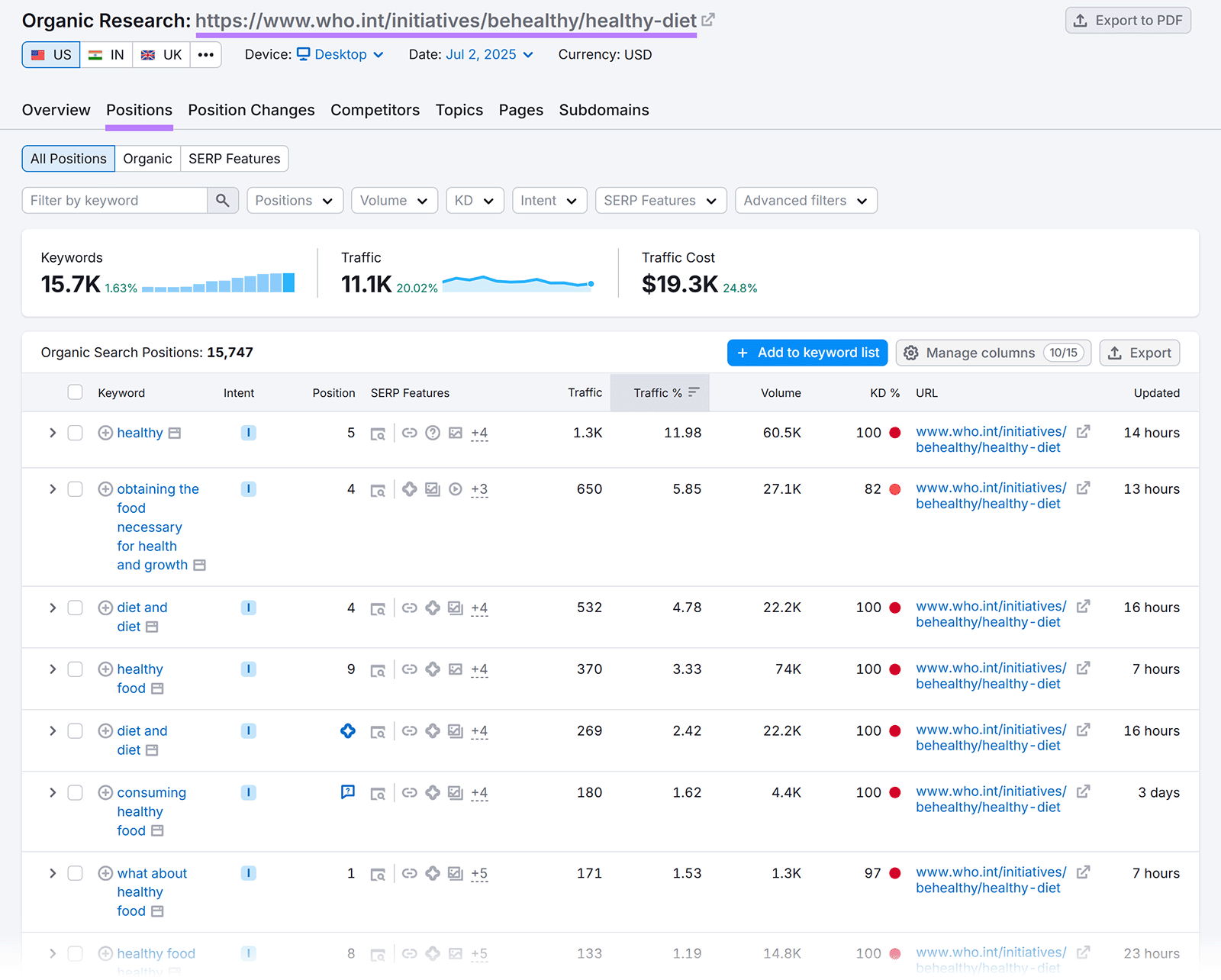
Task: Check the select-all checkbox in the table header
Action: pos(75,392)
